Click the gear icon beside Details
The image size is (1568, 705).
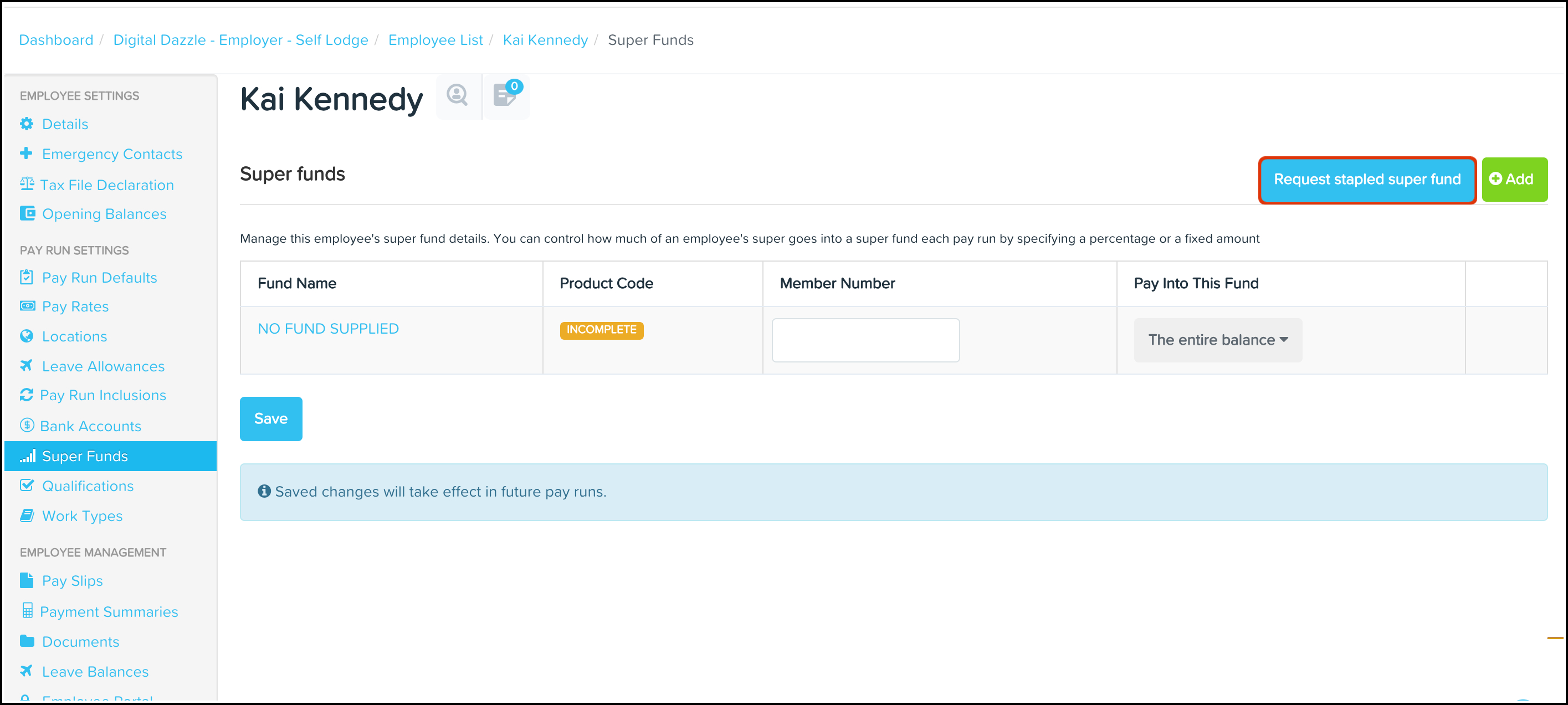27,124
